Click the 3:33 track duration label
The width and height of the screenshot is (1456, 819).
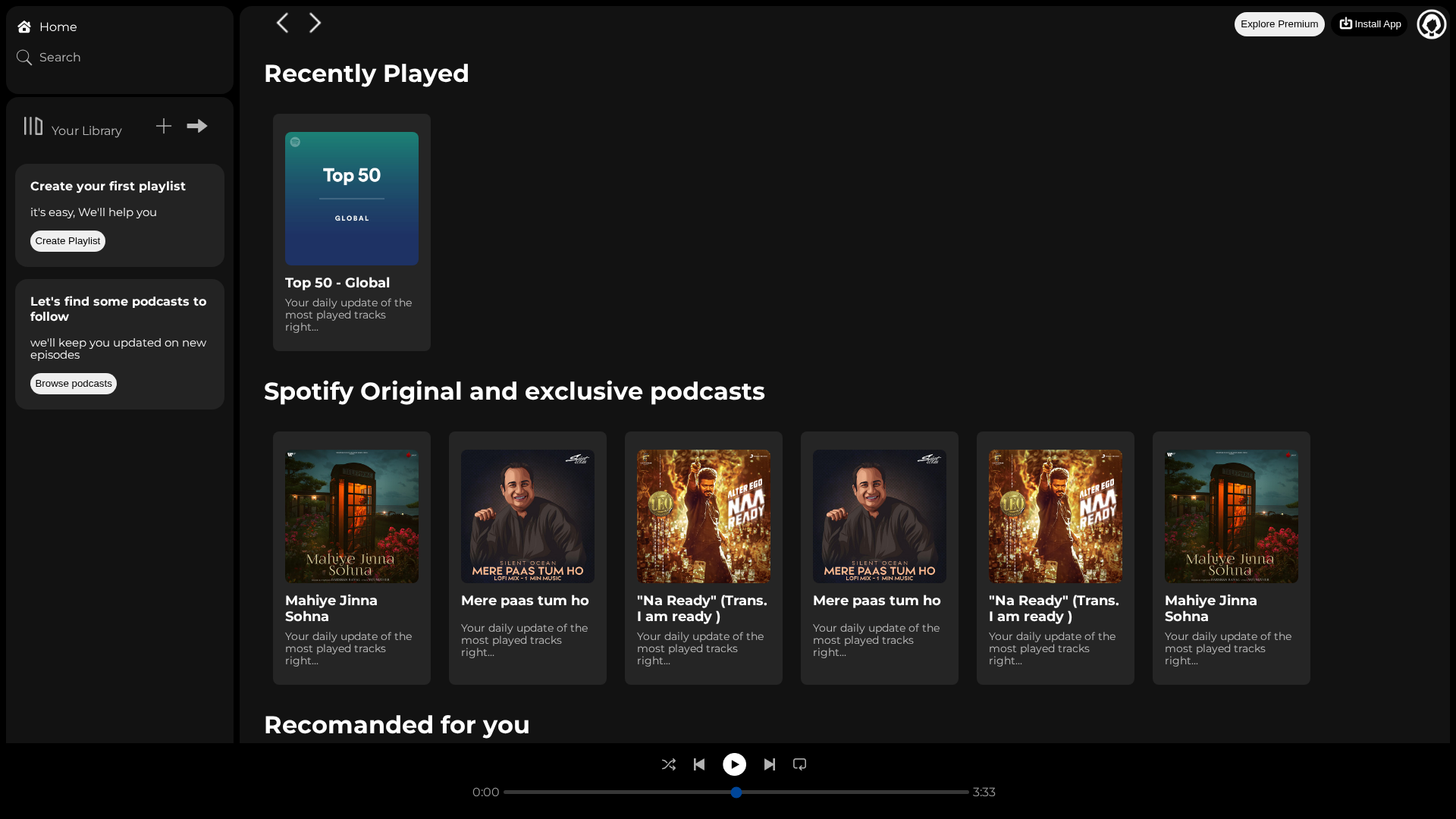pyautogui.click(x=984, y=792)
